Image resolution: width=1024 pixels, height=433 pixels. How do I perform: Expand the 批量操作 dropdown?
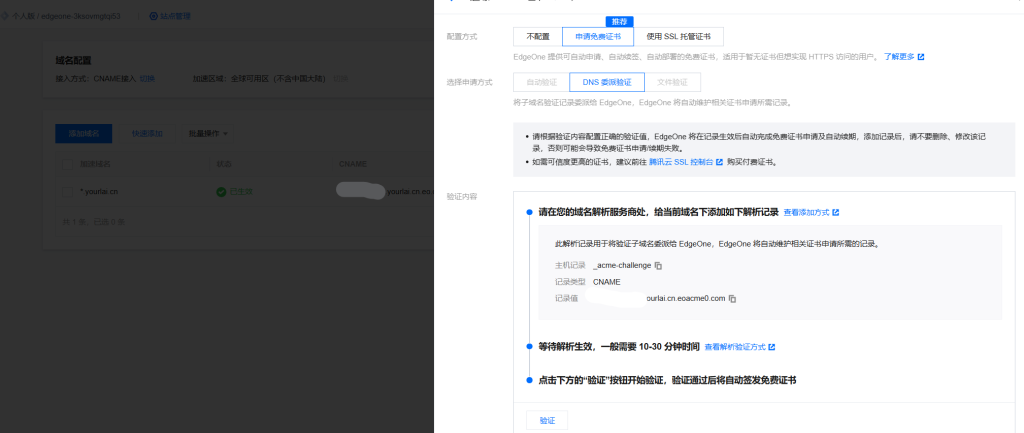coord(209,133)
